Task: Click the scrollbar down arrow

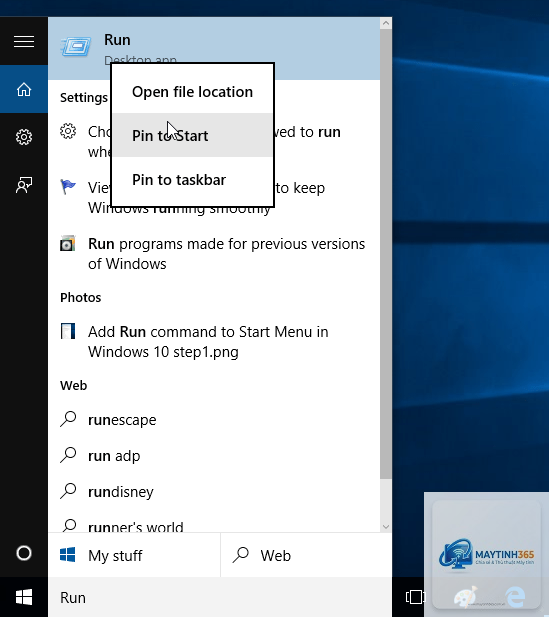Action: (x=386, y=526)
